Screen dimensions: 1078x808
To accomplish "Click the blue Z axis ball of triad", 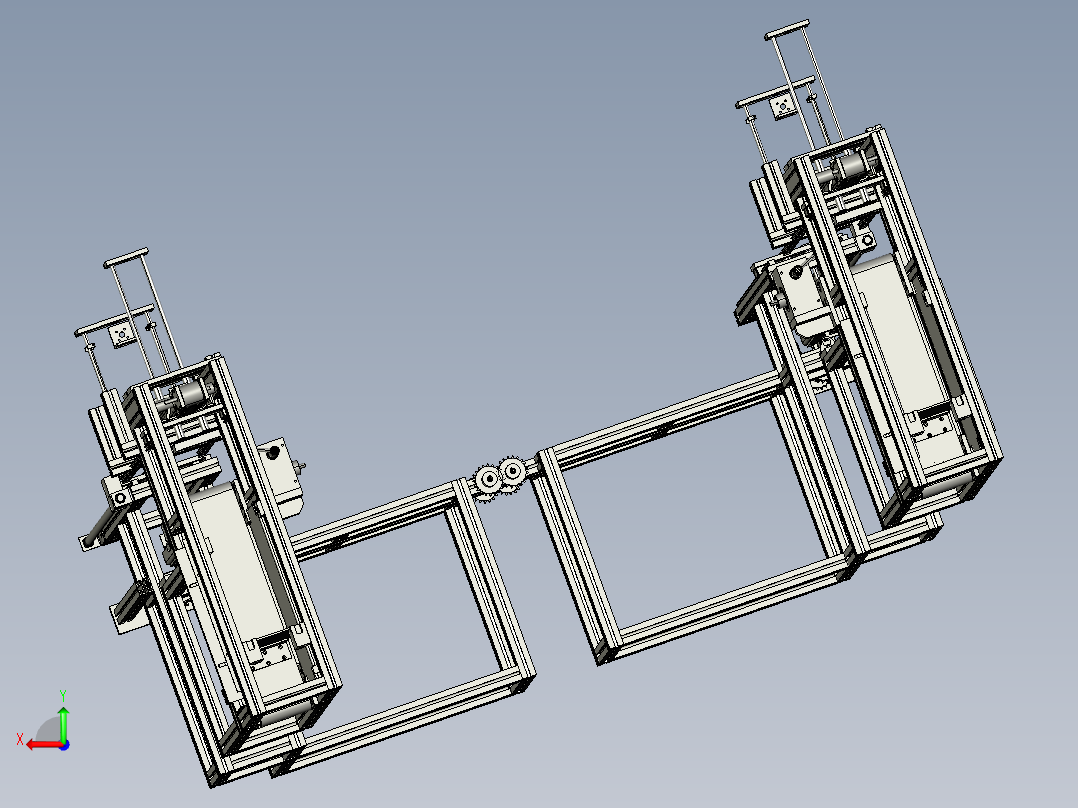I will pyautogui.click(x=64, y=745).
